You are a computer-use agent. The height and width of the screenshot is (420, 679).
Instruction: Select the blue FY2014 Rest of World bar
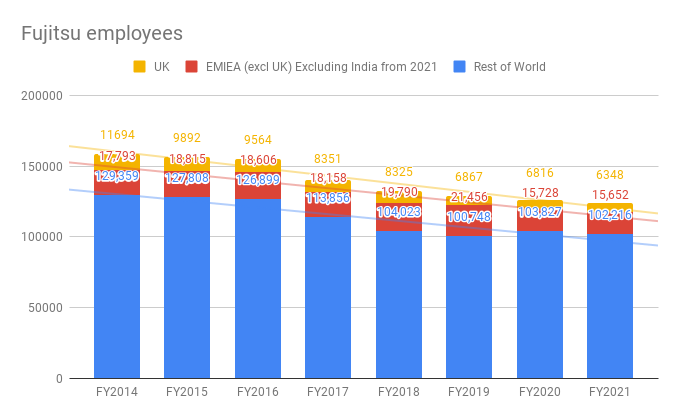(117, 287)
